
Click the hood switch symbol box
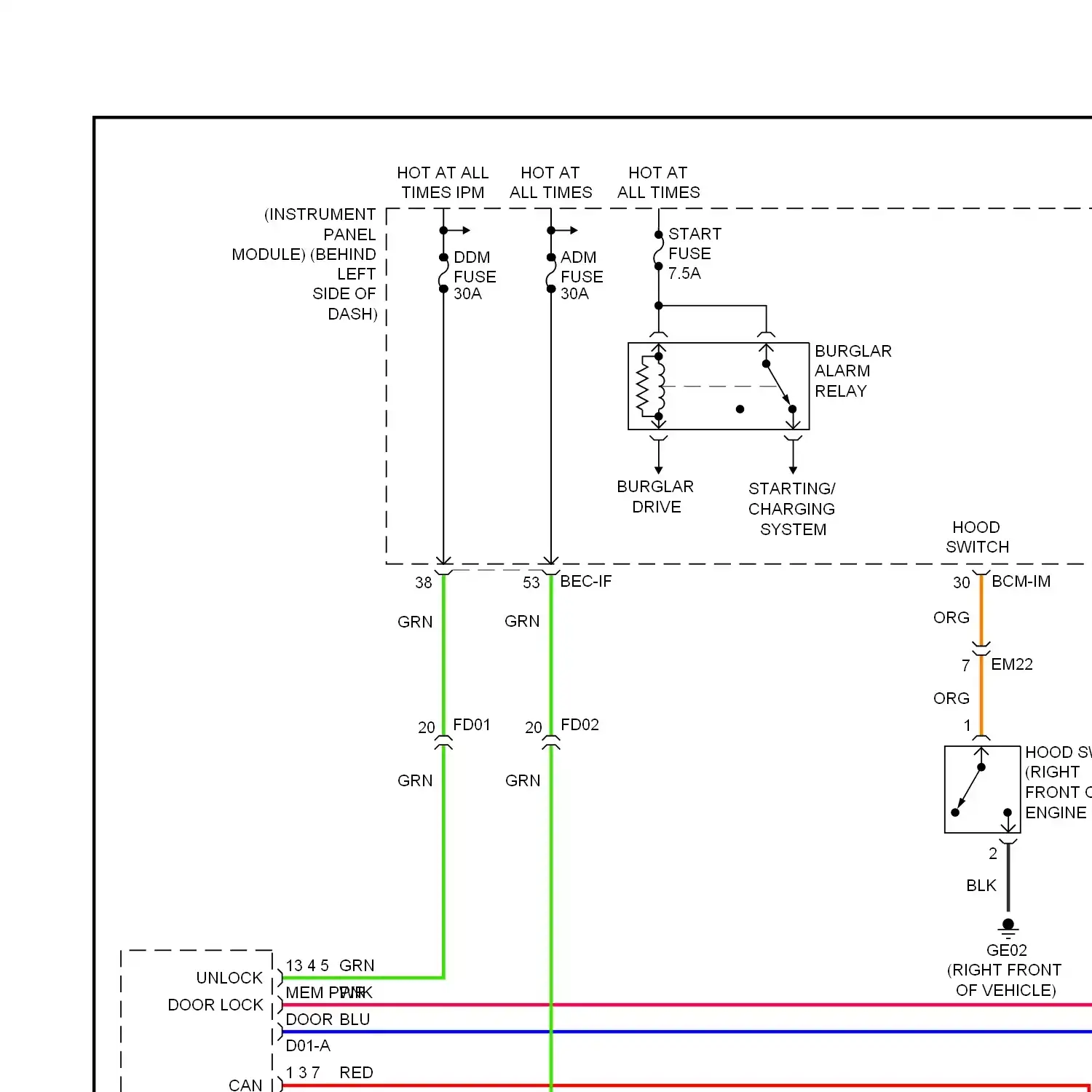983,789
